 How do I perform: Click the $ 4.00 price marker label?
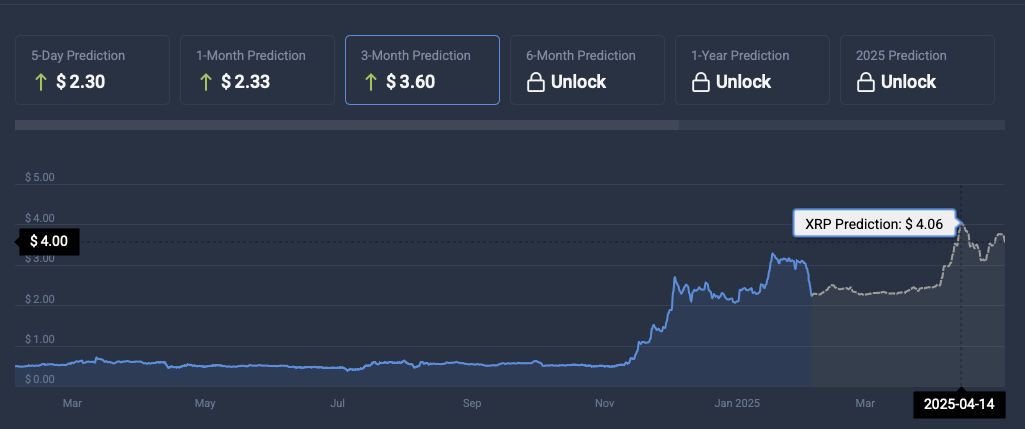pyautogui.click(x=49, y=242)
